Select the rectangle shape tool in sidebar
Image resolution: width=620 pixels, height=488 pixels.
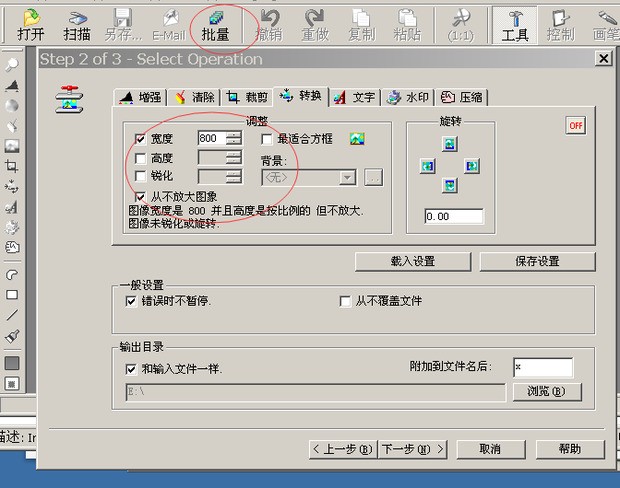pos(12,295)
